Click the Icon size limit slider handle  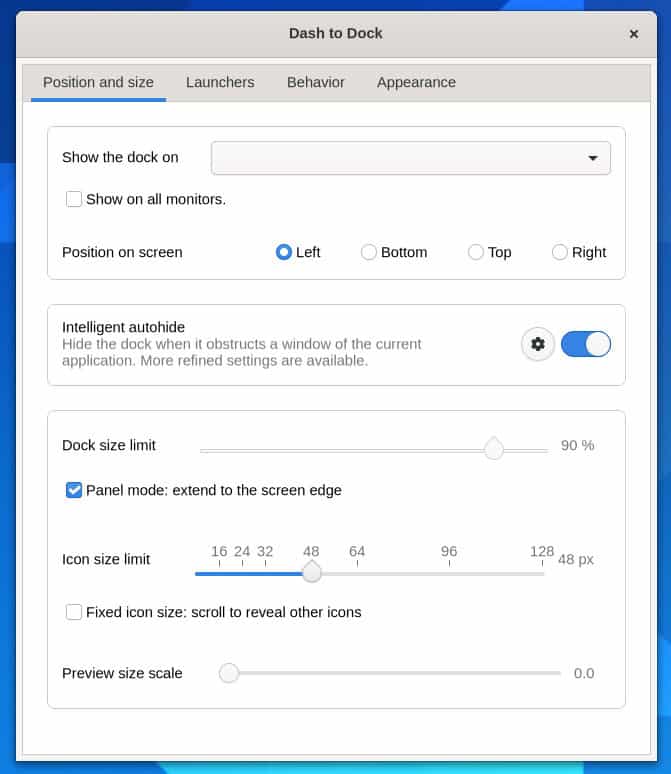[x=312, y=572]
